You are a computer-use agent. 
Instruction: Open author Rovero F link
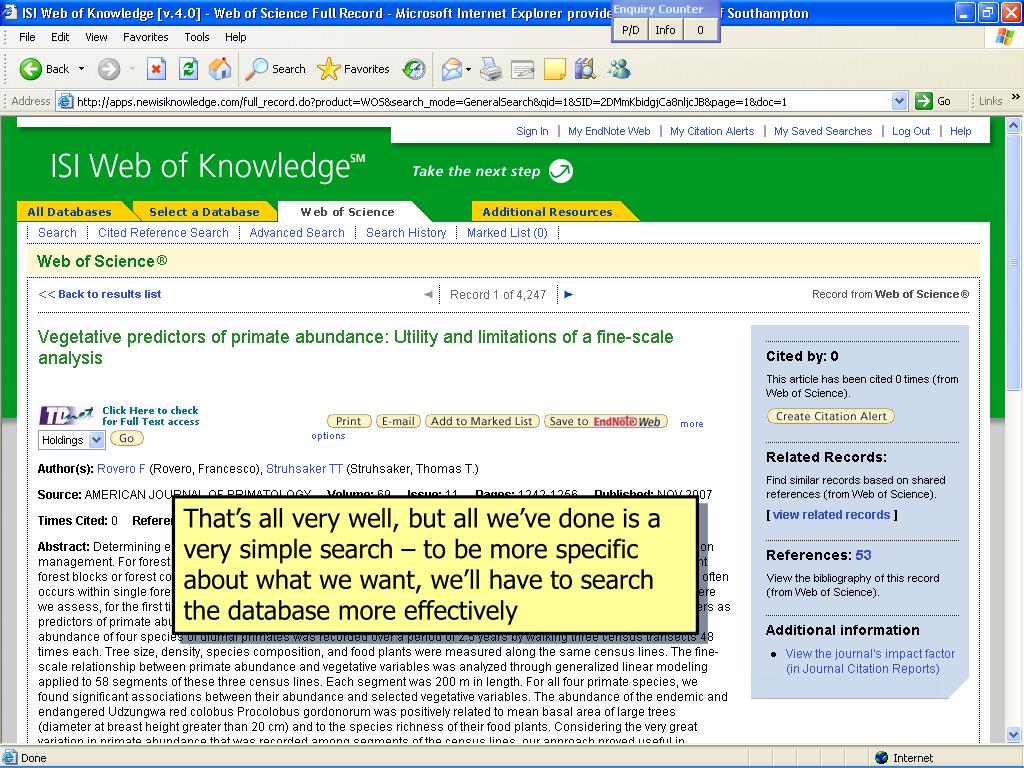pyautogui.click(x=121, y=469)
